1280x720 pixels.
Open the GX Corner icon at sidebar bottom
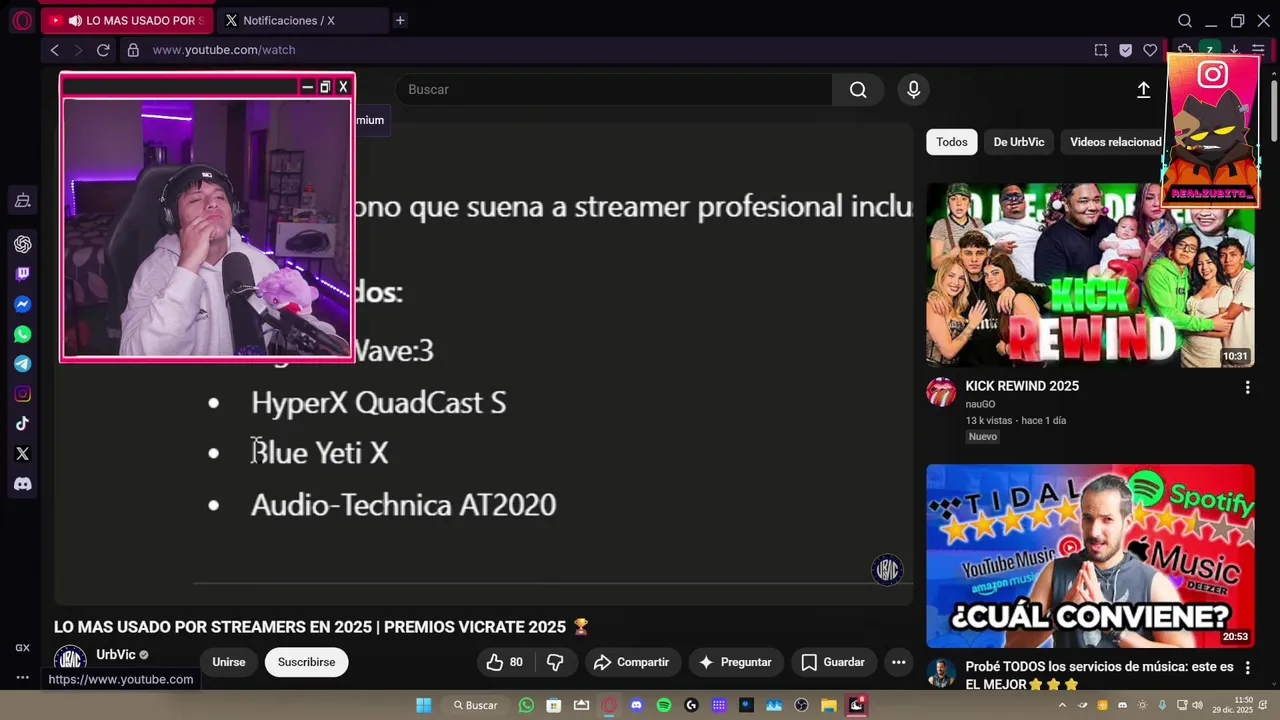(22, 648)
